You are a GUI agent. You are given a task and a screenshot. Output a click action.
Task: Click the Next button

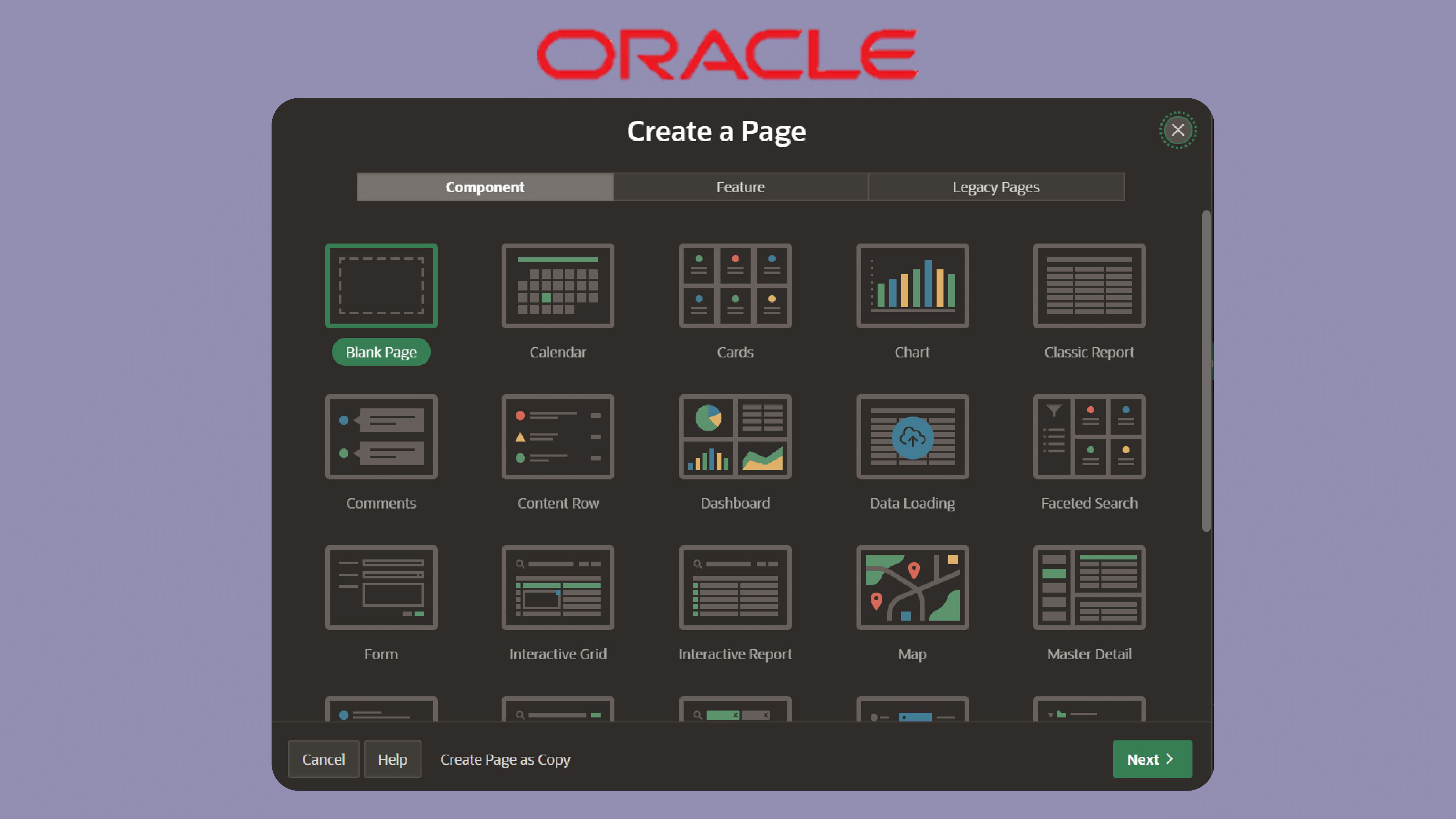(1152, 759)
